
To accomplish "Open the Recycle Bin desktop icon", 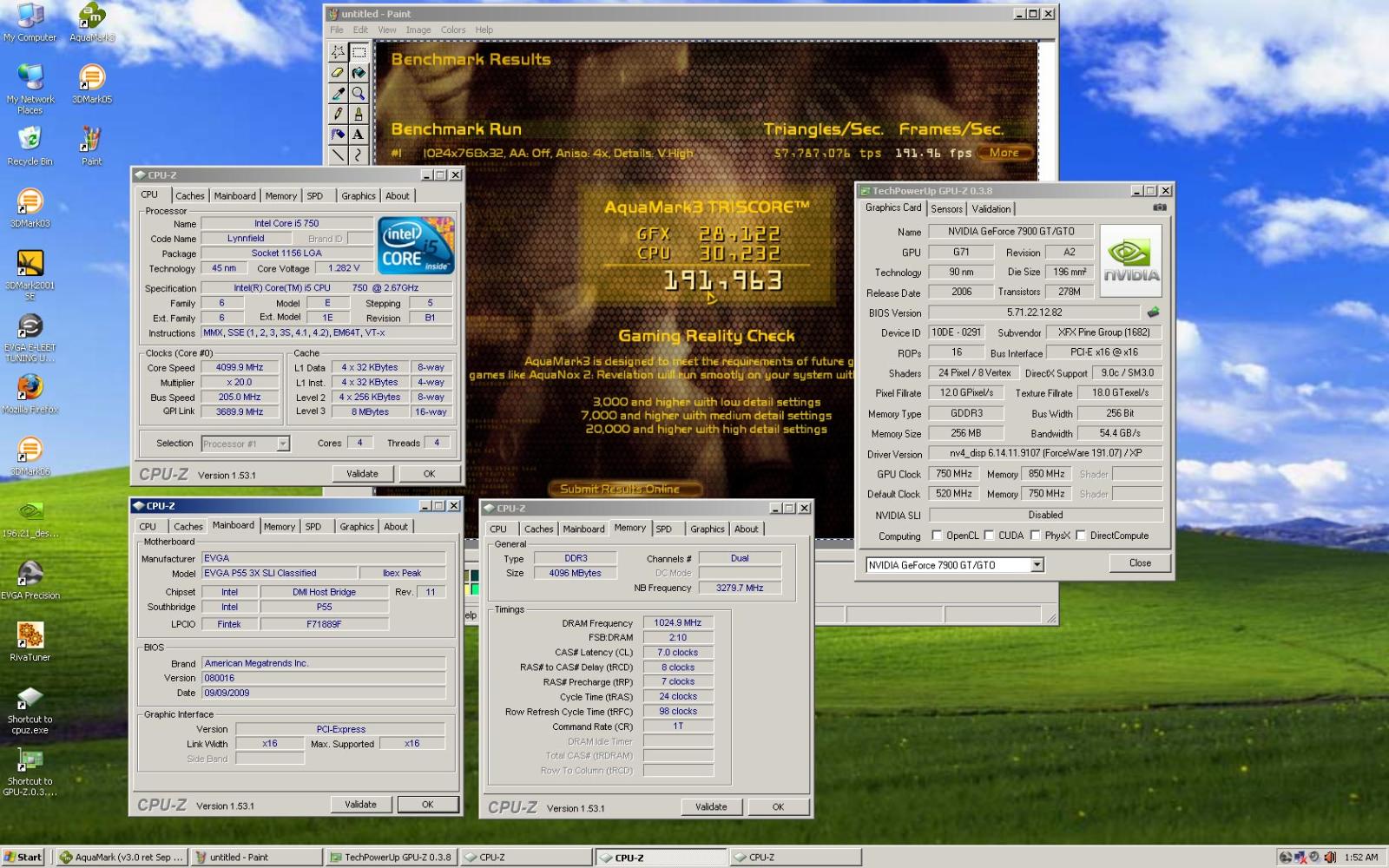I will pos(30,146).
